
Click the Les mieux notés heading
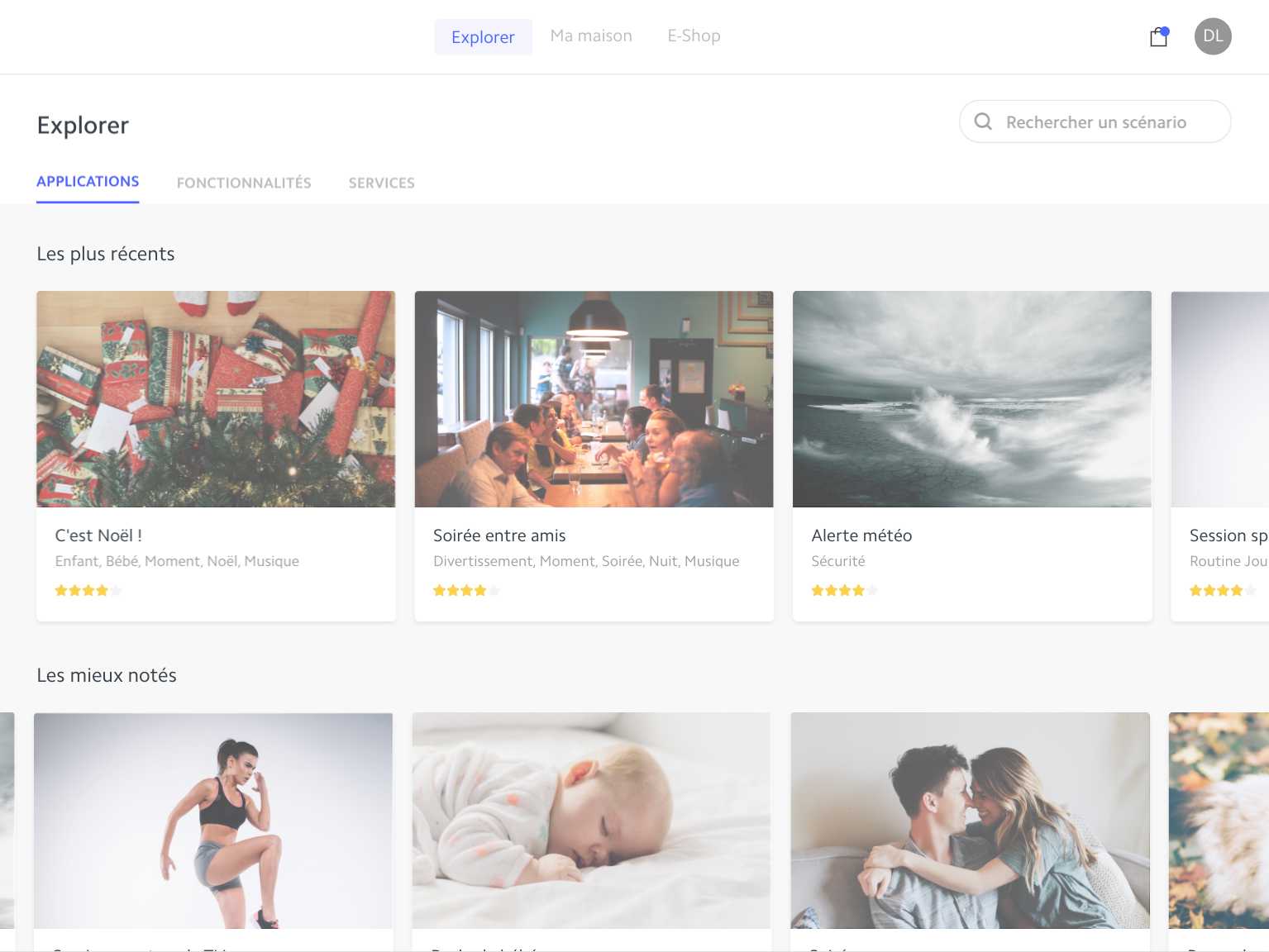107,675
